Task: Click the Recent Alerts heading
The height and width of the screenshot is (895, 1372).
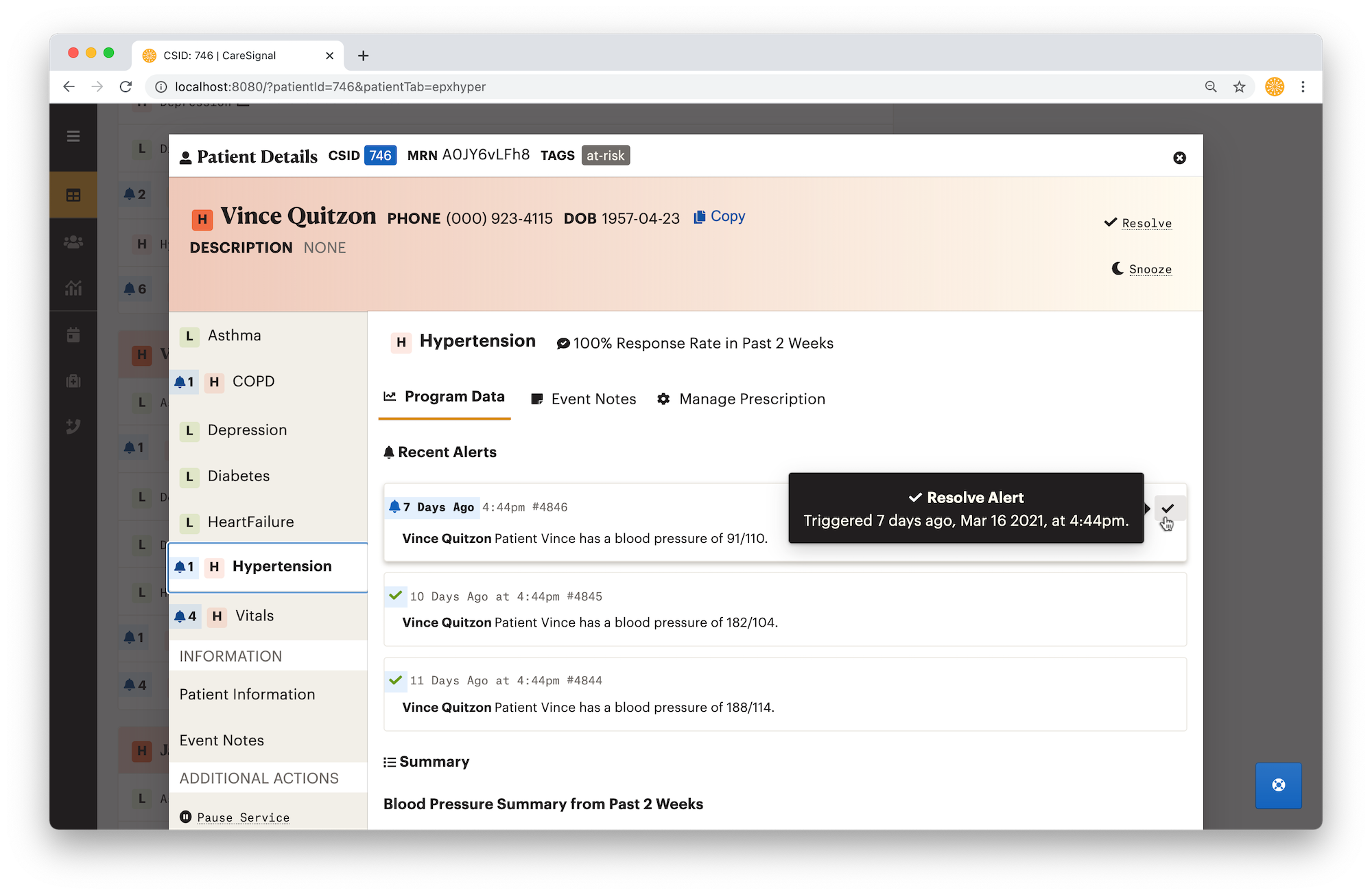Action: click(x=447, y=452)
